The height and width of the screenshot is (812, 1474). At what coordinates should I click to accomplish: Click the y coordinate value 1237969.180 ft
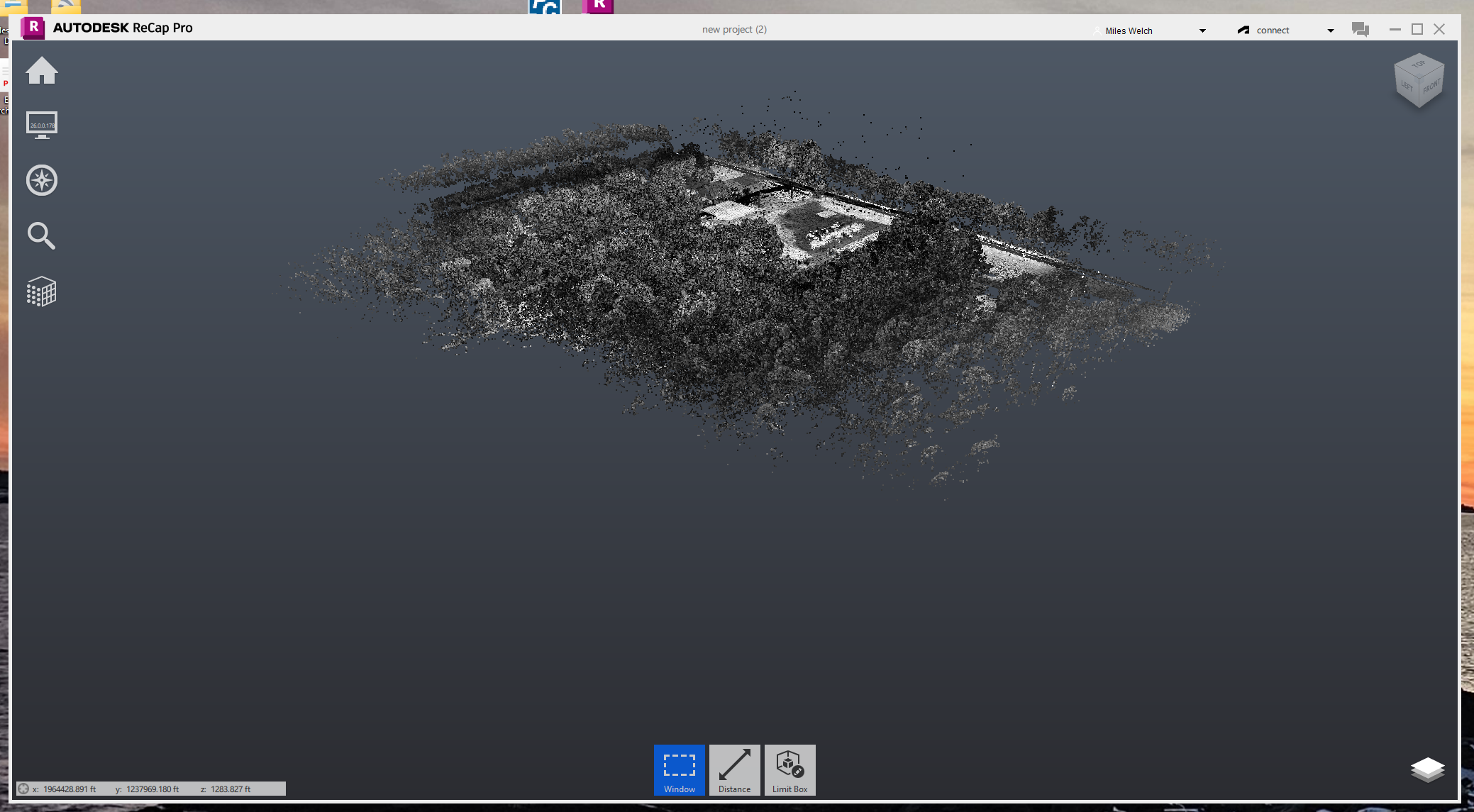pos(153,789)
